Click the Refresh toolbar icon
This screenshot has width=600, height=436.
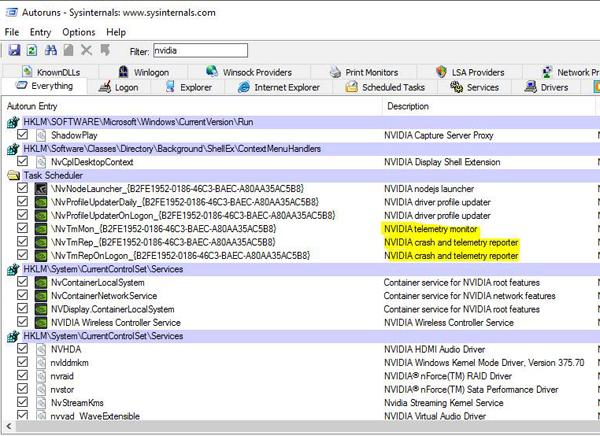click(32, 50)
